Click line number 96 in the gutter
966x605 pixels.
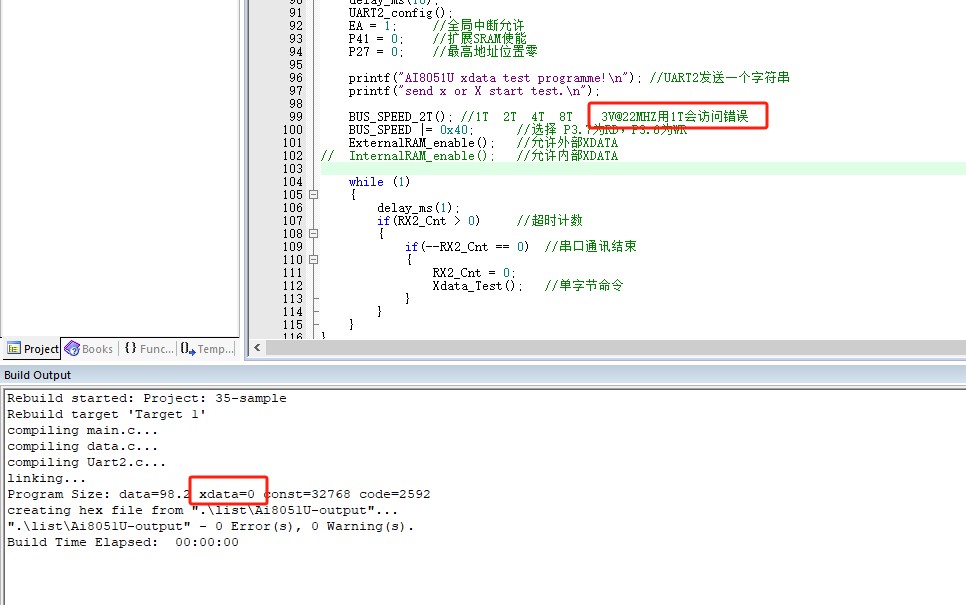pyautogui.click(x=296, y=78)
